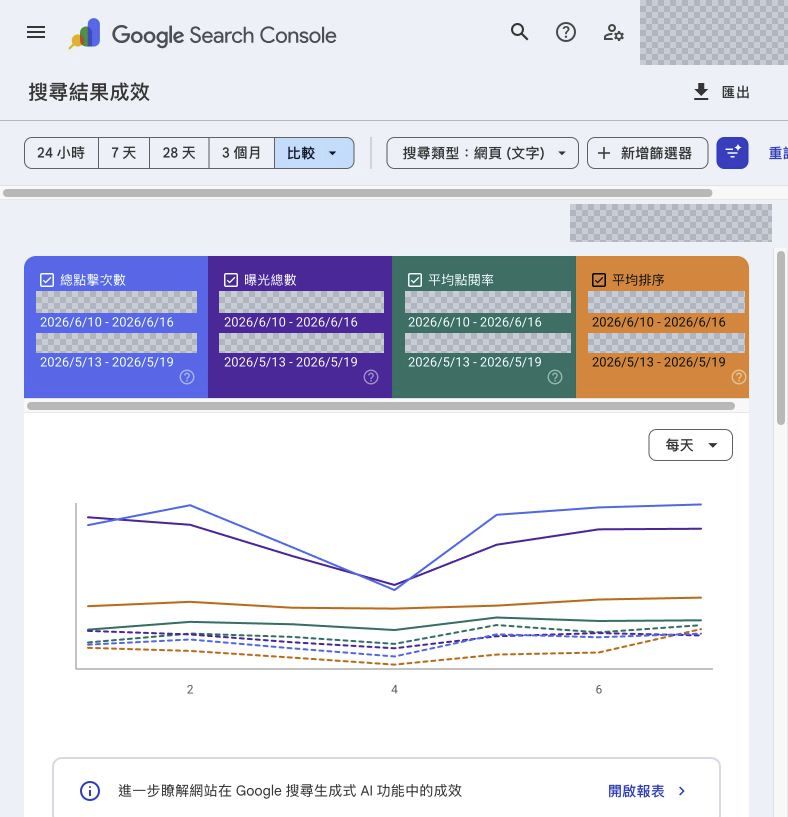Click the horizontal scrollbar under the filter bar
Screen dimensions: 788x817
point(358,193)
